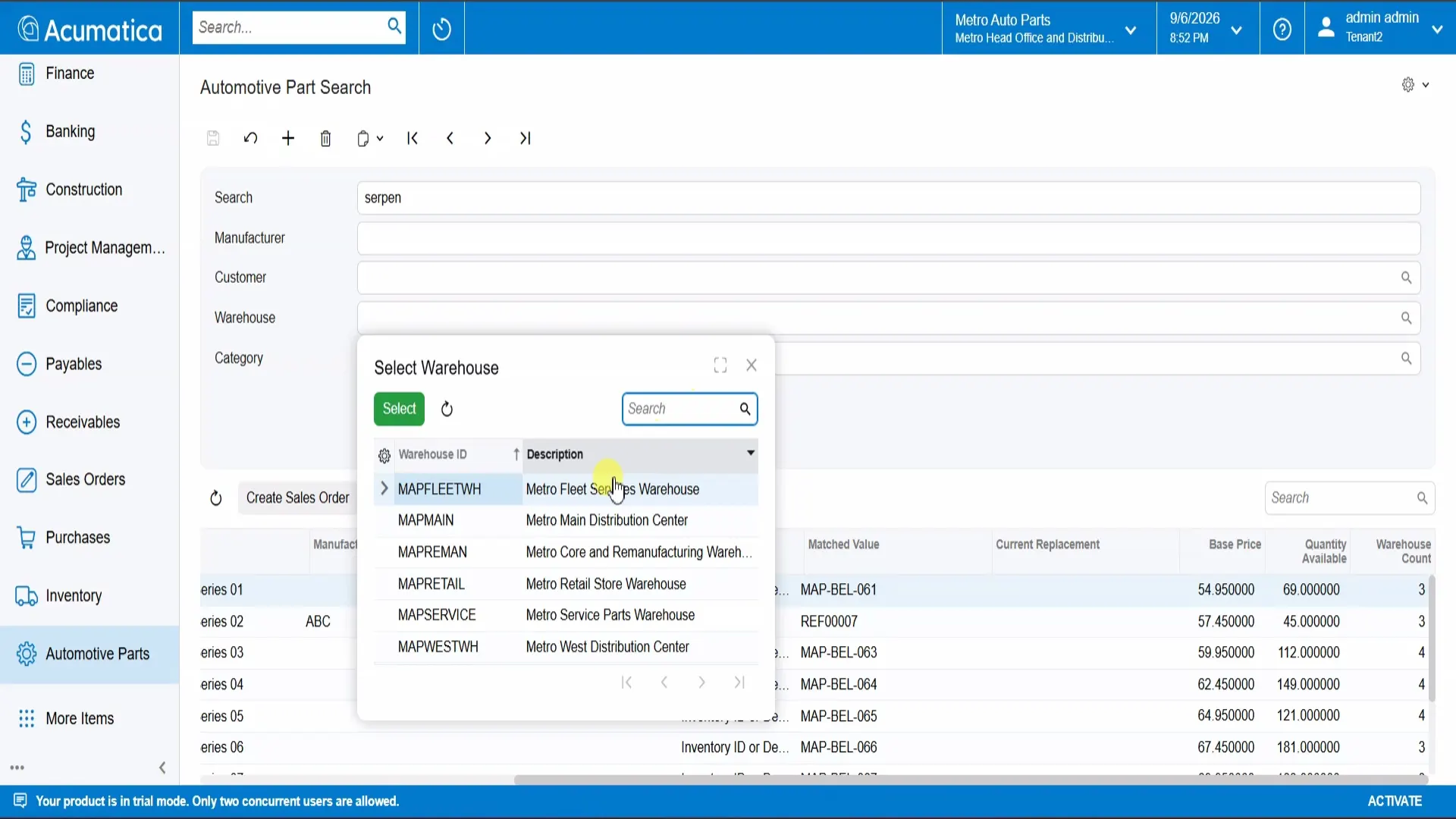This screenshot has height=819, width=1456.
Task: Select the MAPMAIN warehouse row
Action: [566, 520]
